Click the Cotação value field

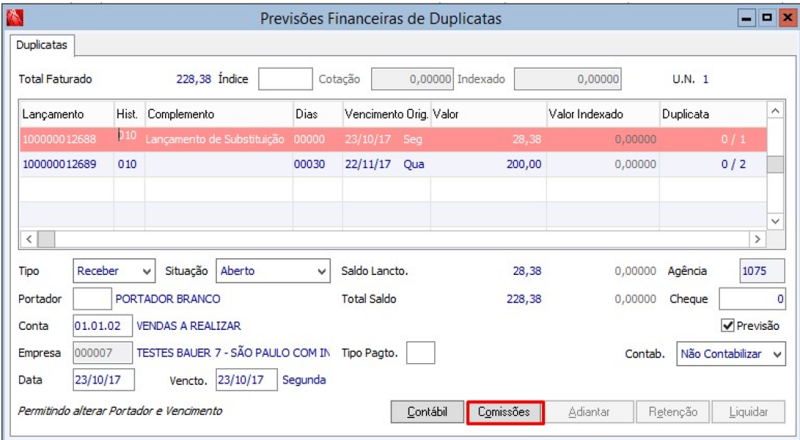coord(412,79)
